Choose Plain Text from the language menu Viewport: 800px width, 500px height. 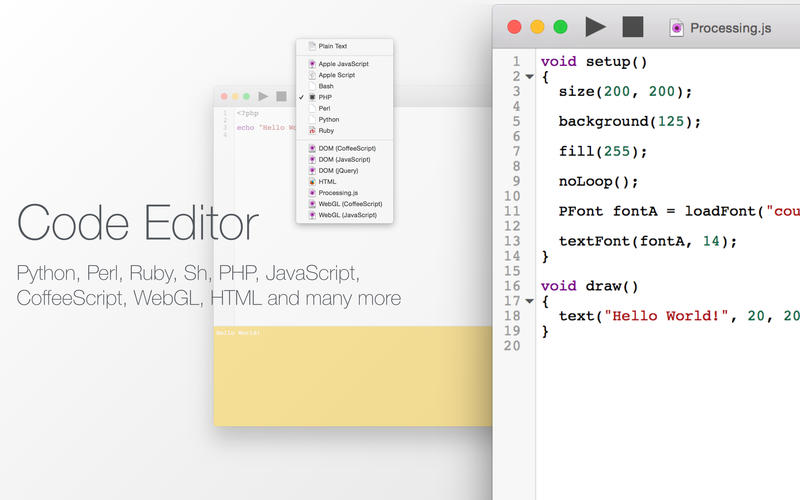(x=344, y=46)
